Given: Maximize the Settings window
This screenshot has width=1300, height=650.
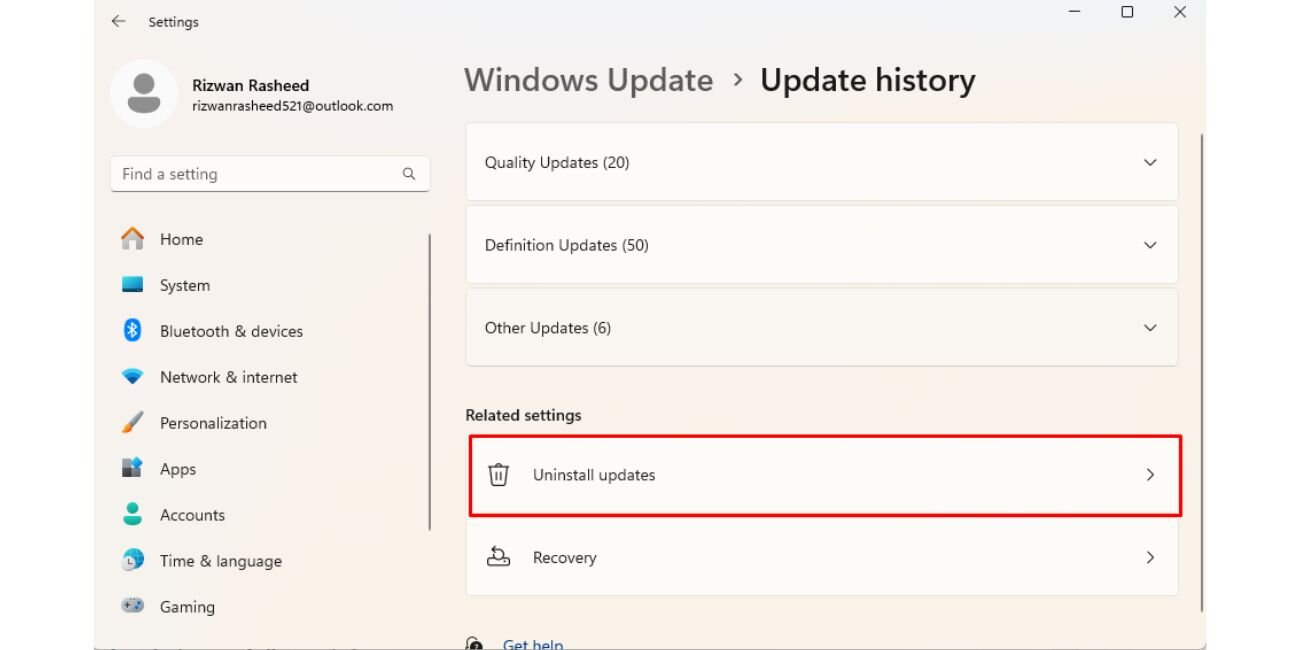Looking at the screenshot, I should pos(1127,13).
